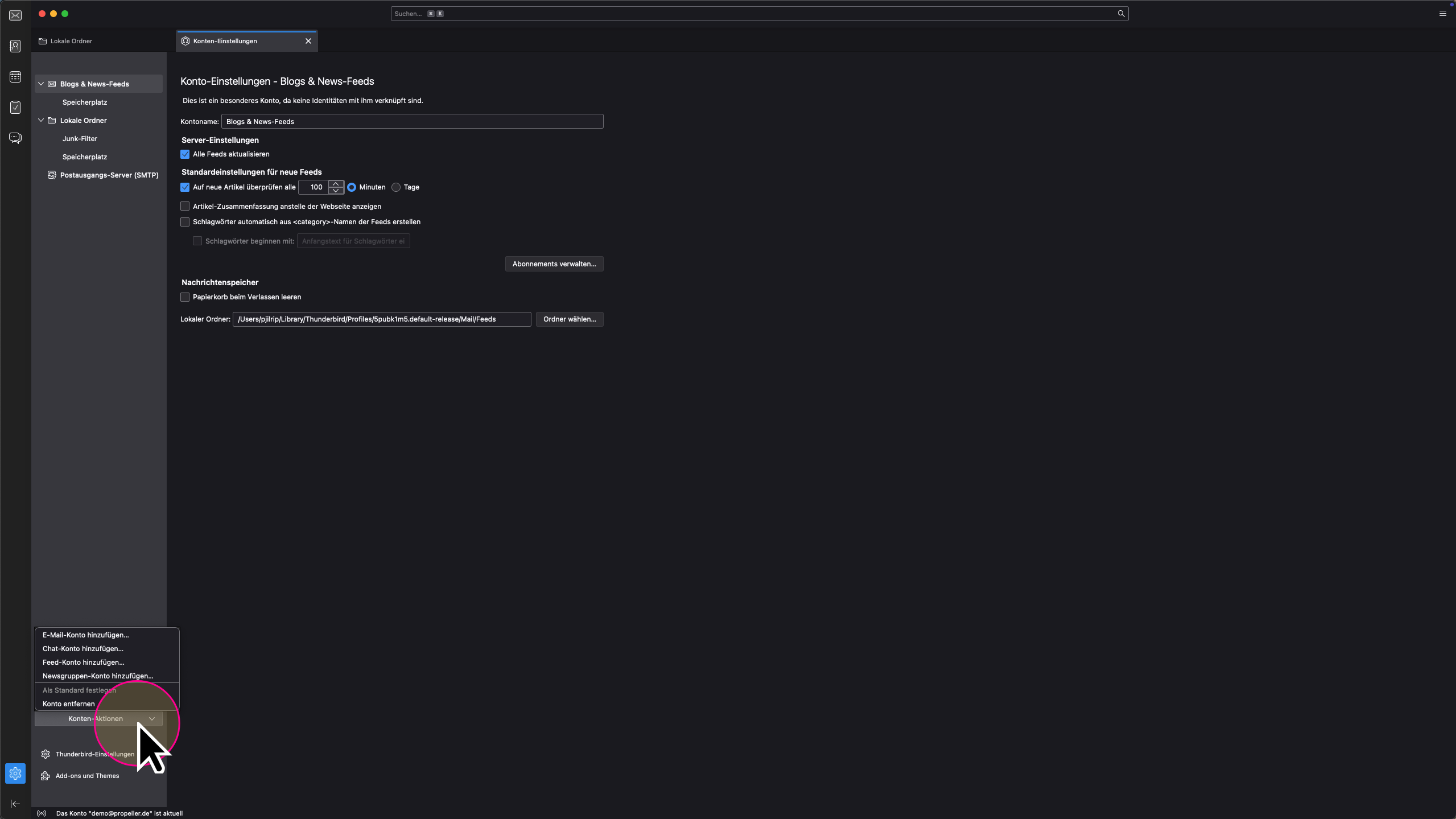
Task: Collapse the Blogs & News-Feeds tree
Action: tap(41, 84)
